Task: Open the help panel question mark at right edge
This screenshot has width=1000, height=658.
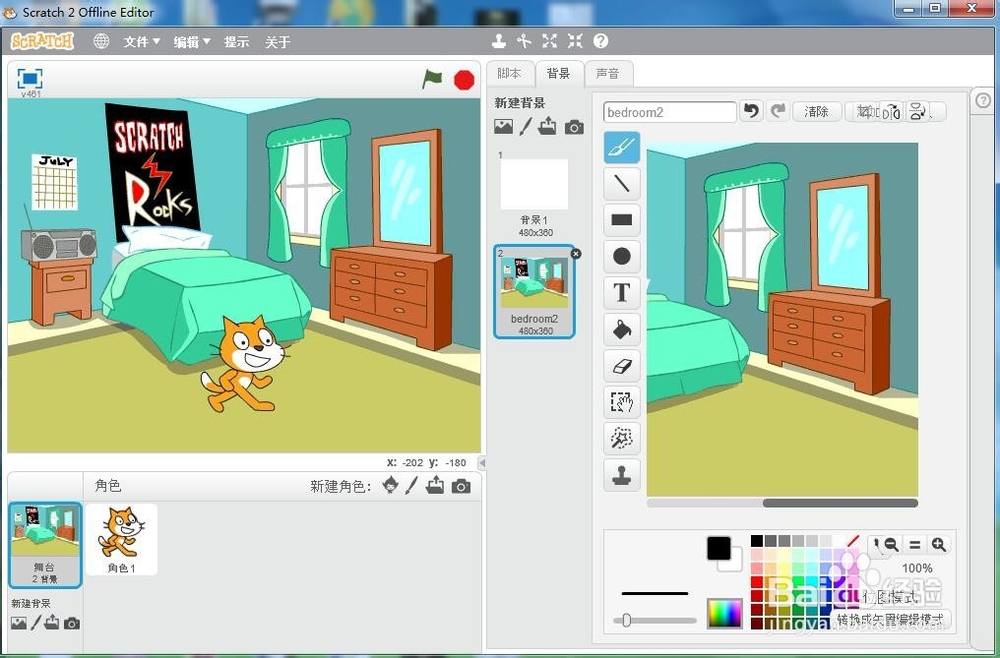Action: coord(983,100)
